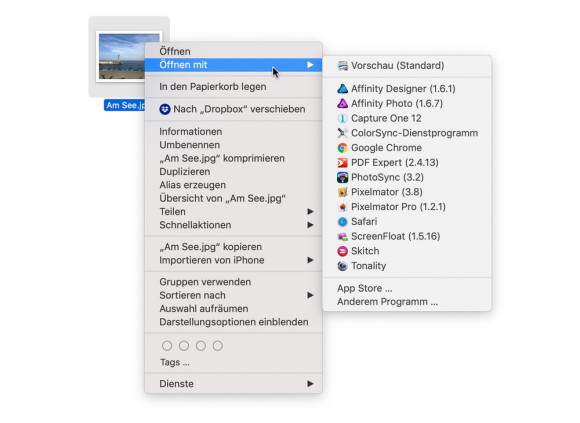Open with PhotoSync icon
This screenshot has width=580, height=423.
pyautogui.click(x=343, y=177)
